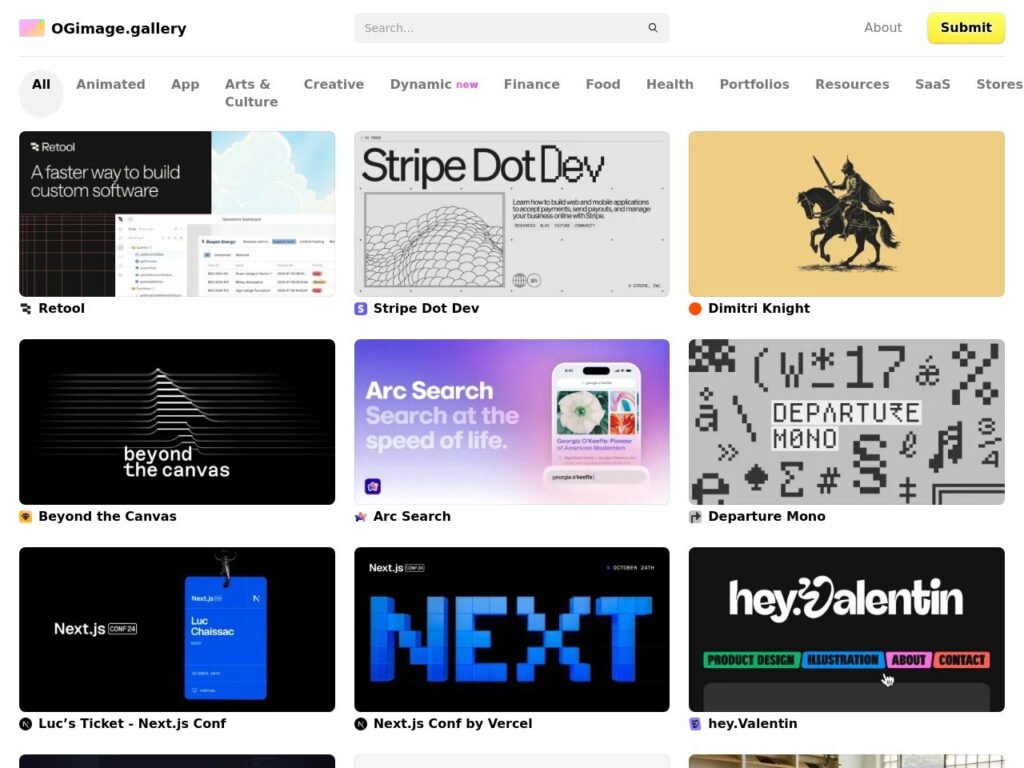Open the Dynamic category marked new
Viewport: 1024px width, 768px height.
point(434,84)
